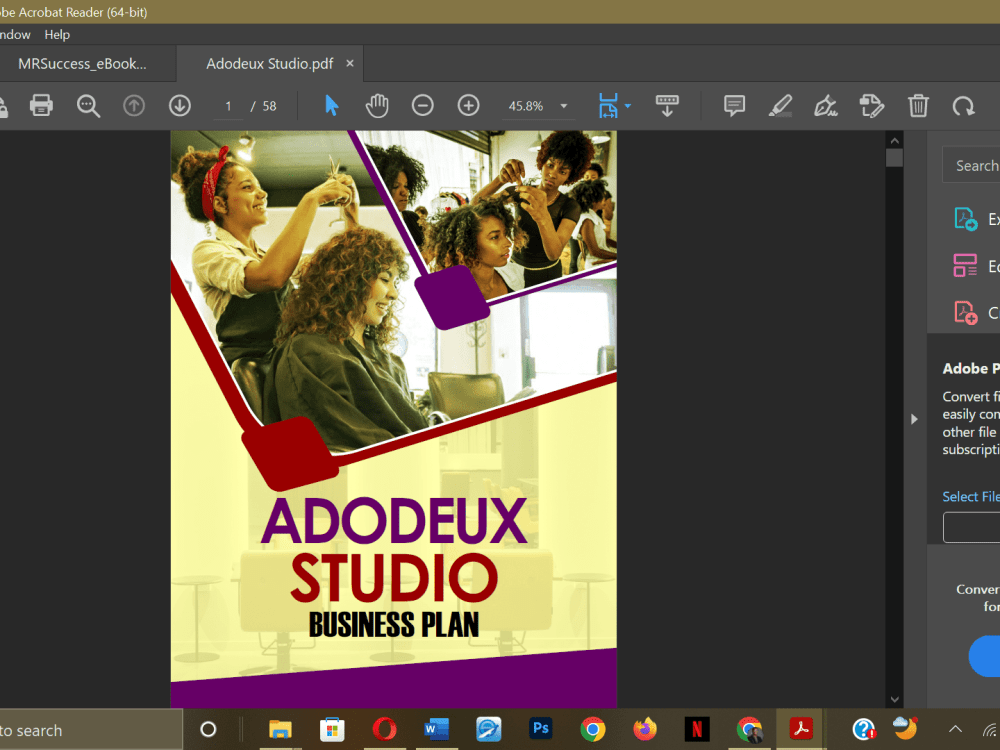Open Cortana circle in taskbar
Viewport: 1000px width, 750px height.
point(208,729)
